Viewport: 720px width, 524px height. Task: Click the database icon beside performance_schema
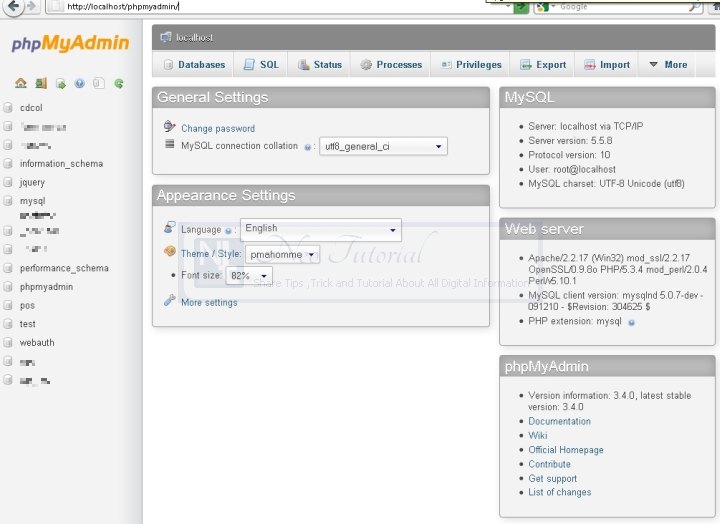coord(8,268)
